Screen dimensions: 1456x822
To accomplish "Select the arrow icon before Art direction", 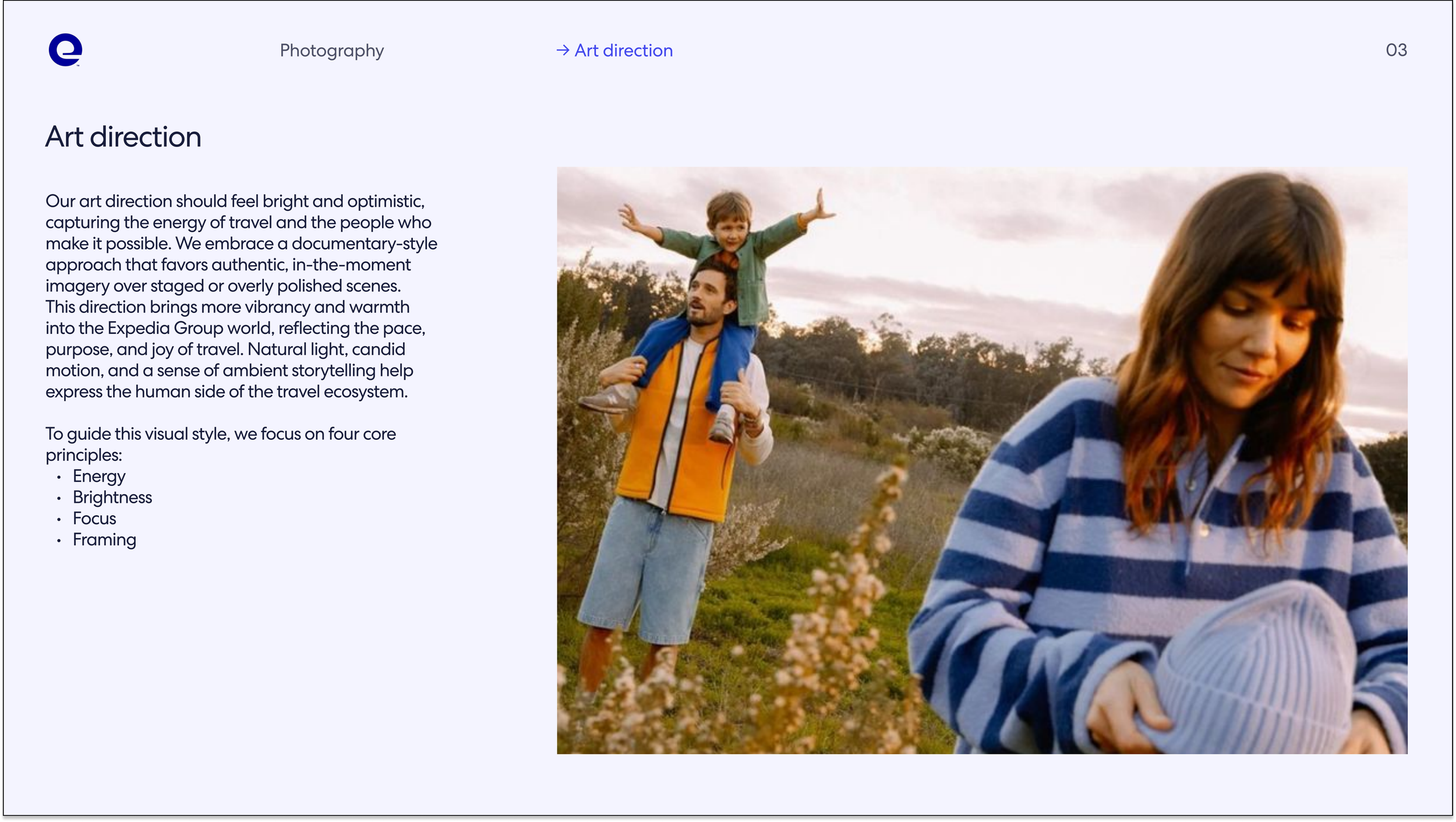I will coord(564,51).
